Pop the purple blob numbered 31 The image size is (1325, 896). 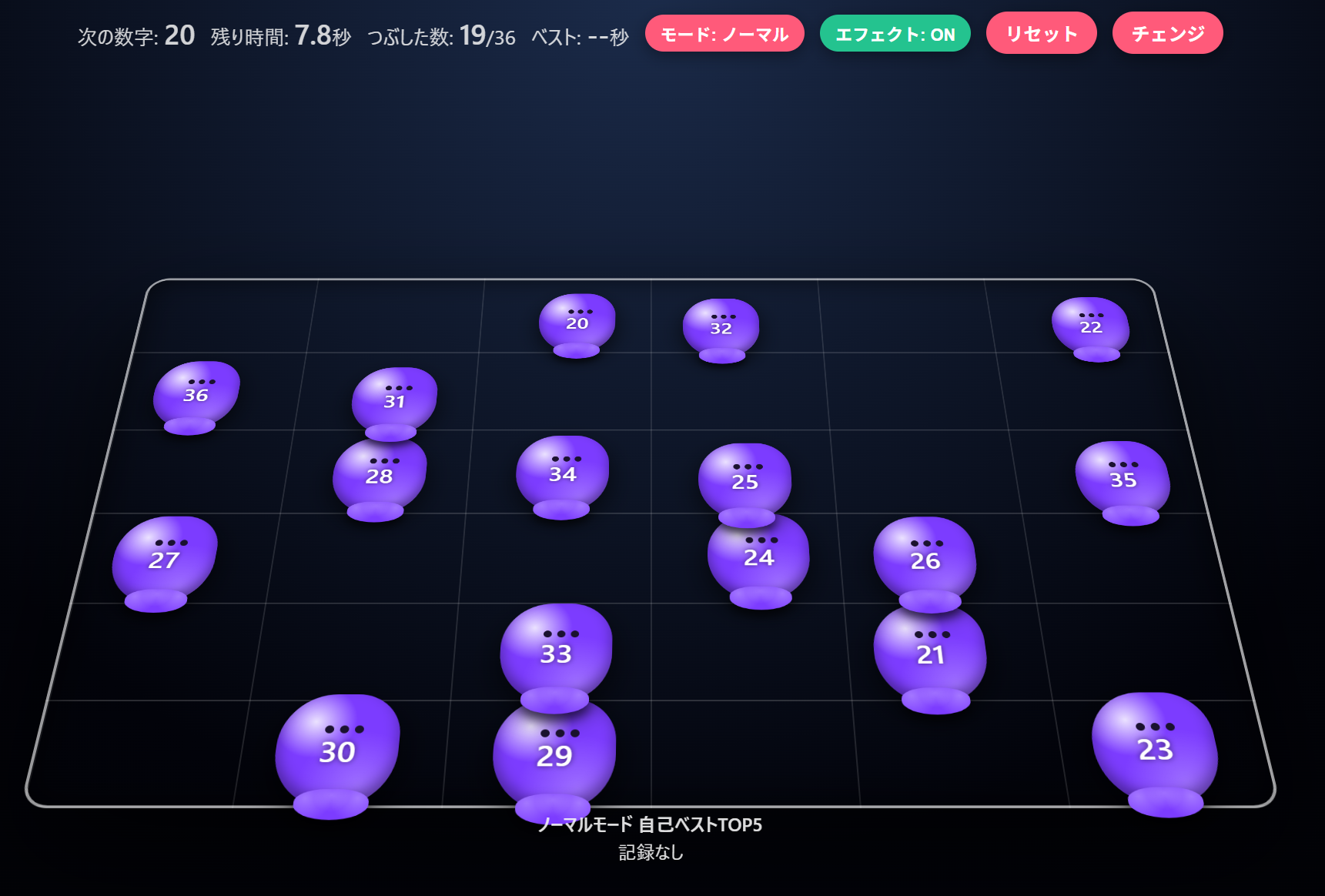tap(394, 403)
